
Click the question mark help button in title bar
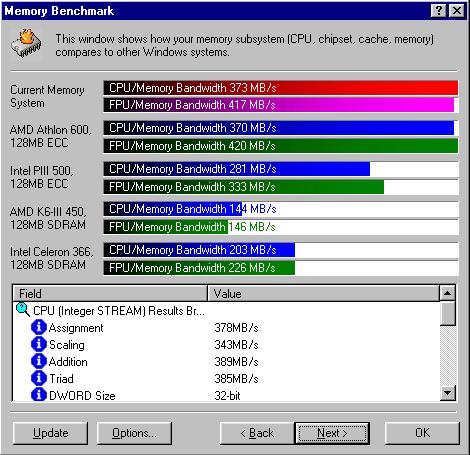click(439, 11)
